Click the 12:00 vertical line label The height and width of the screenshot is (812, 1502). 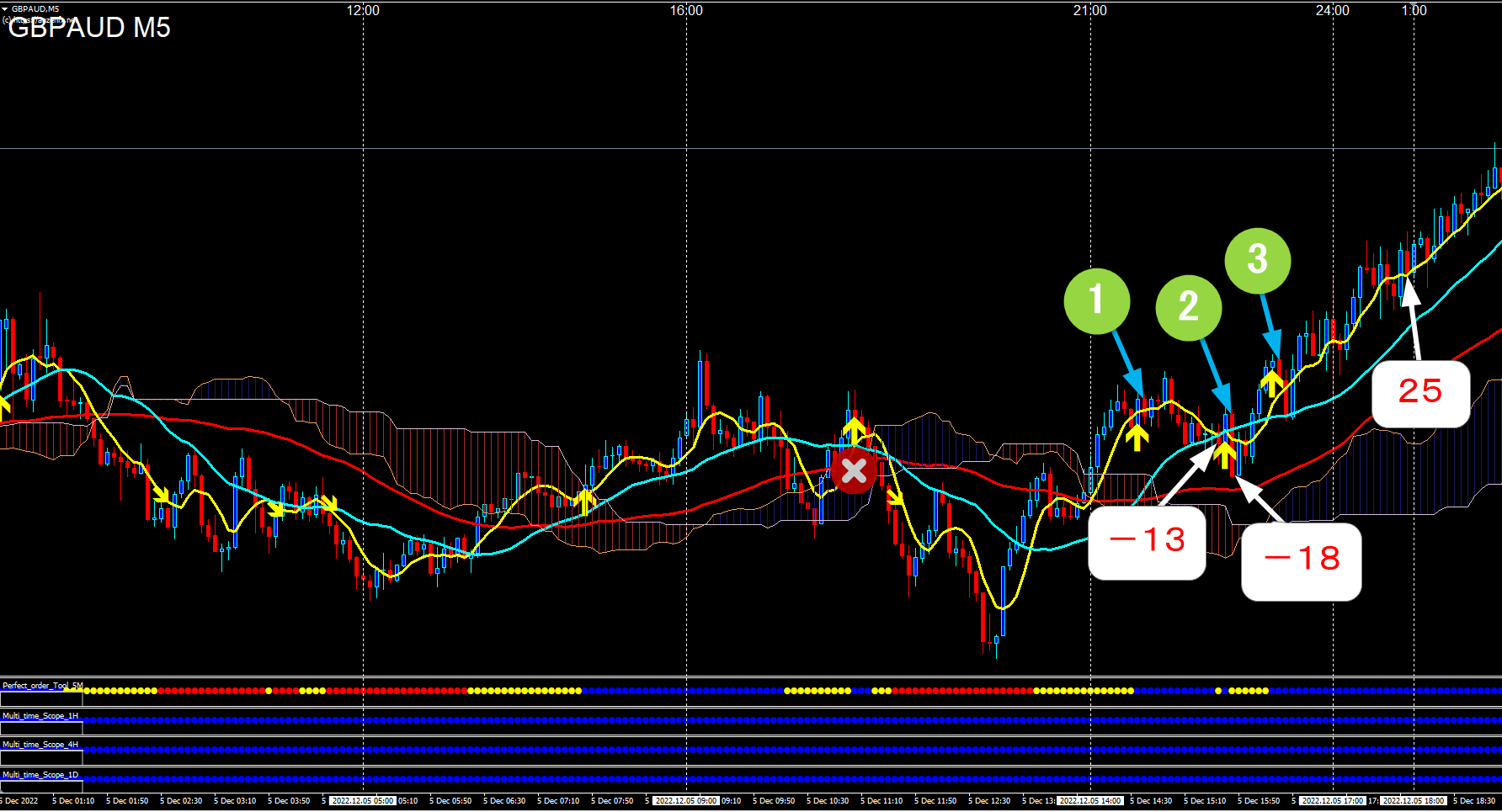click(363, 10)
